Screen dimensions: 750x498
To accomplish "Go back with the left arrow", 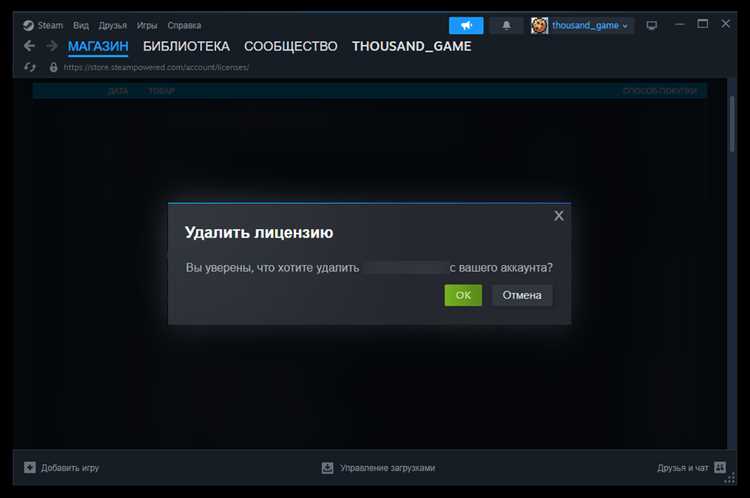I will point(29,46).
